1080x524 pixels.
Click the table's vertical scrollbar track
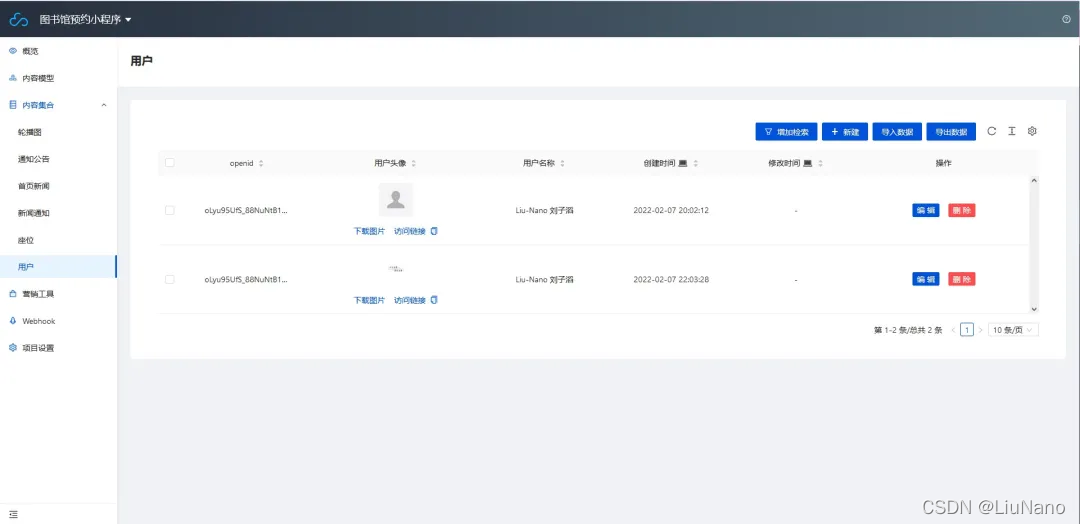pyautogui.click(x=1034, y=245)
